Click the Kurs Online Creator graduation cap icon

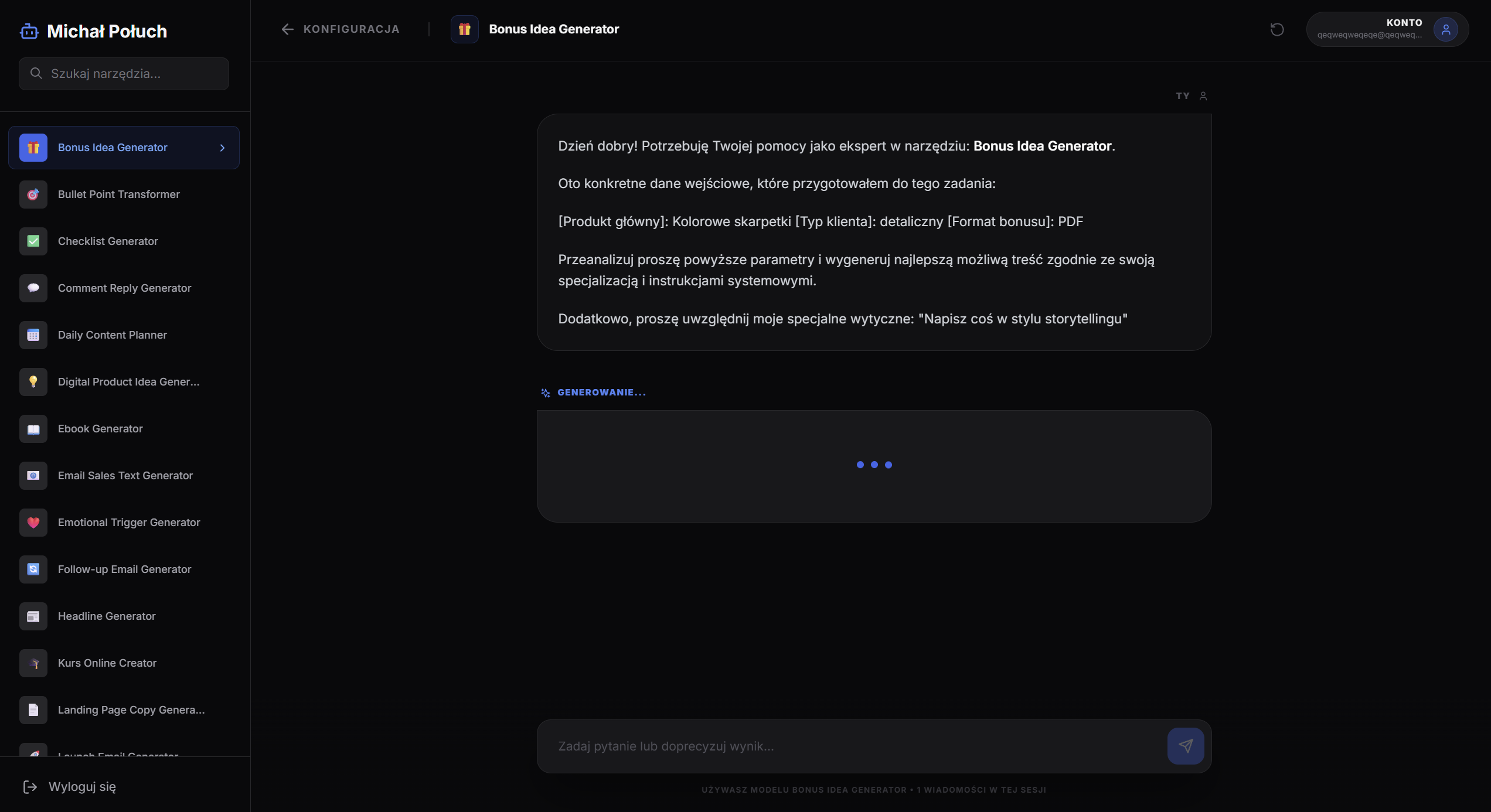click(x=33, y=663)
